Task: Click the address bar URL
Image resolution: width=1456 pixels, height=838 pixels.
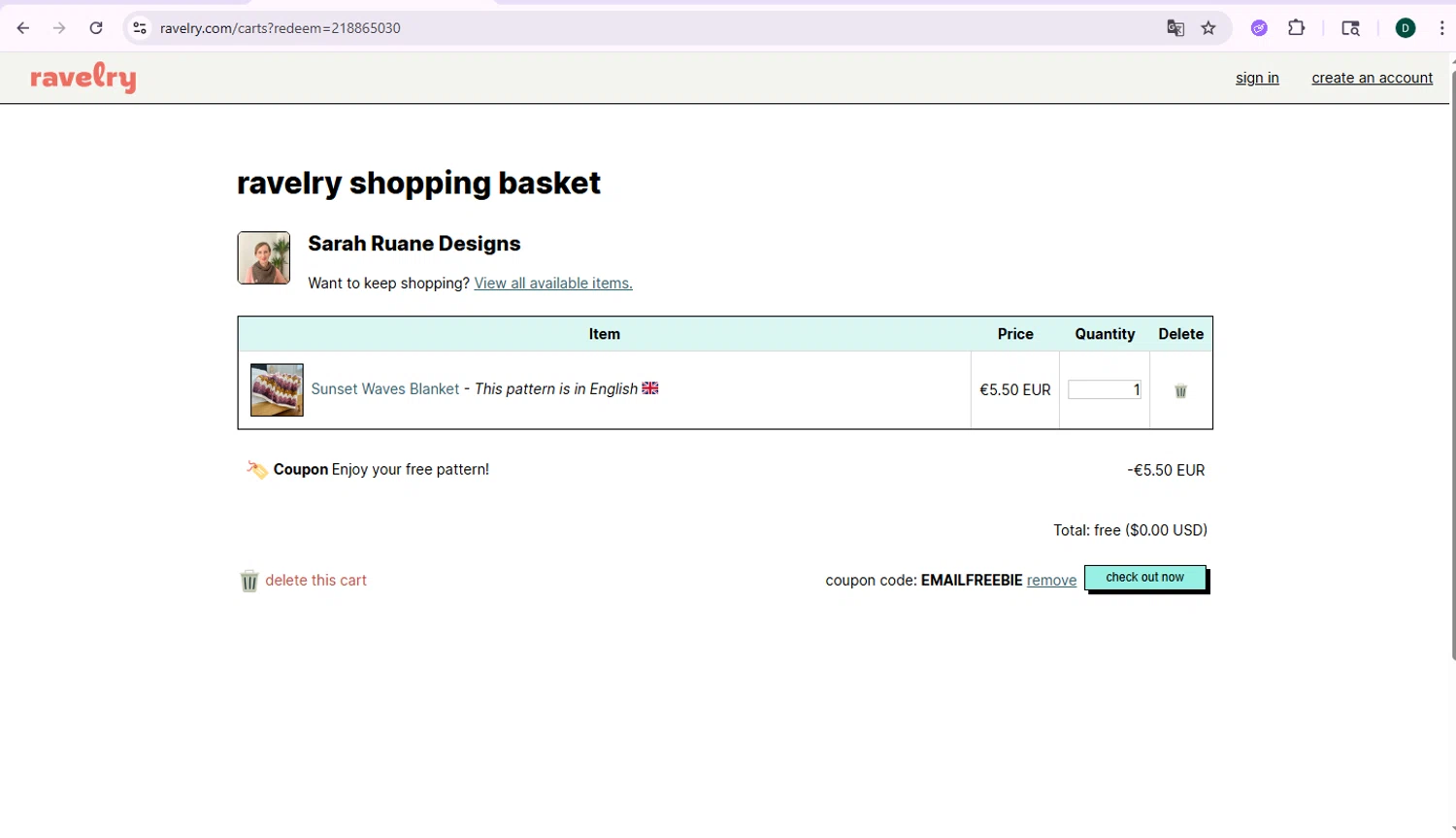Action: [x=281, y=28]
